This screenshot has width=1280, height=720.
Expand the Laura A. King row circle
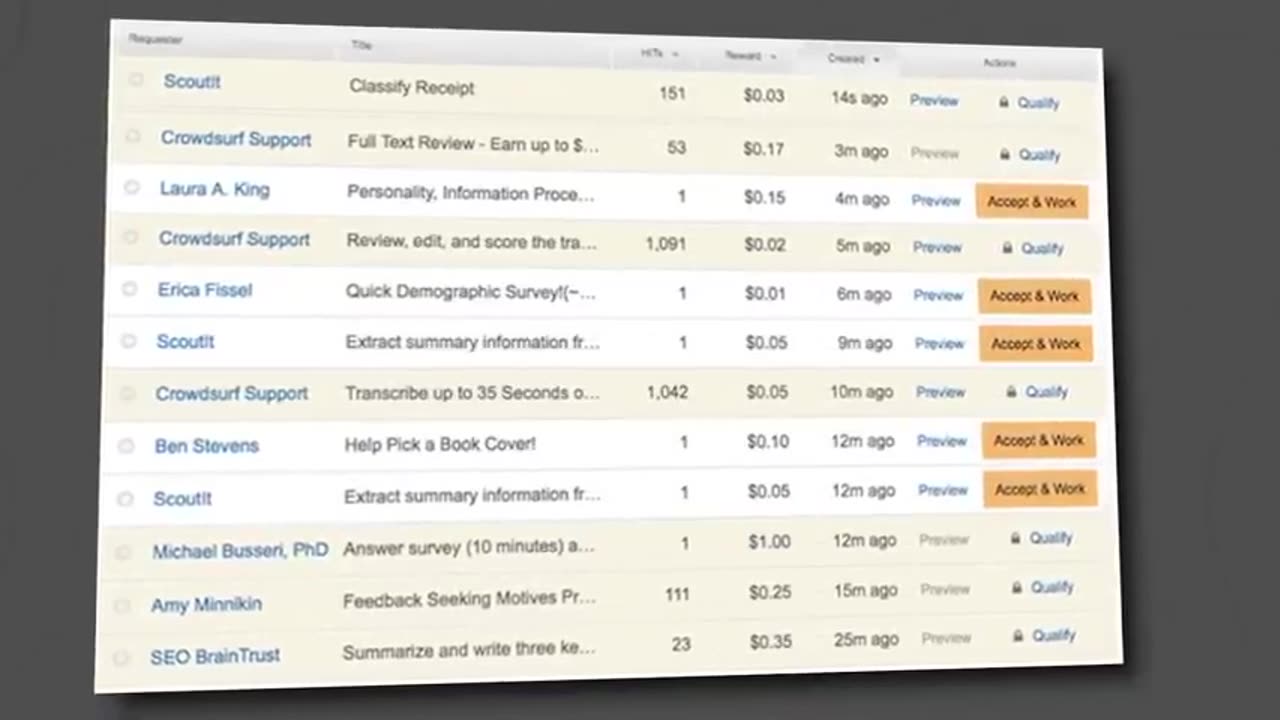(x=132, y=187)
